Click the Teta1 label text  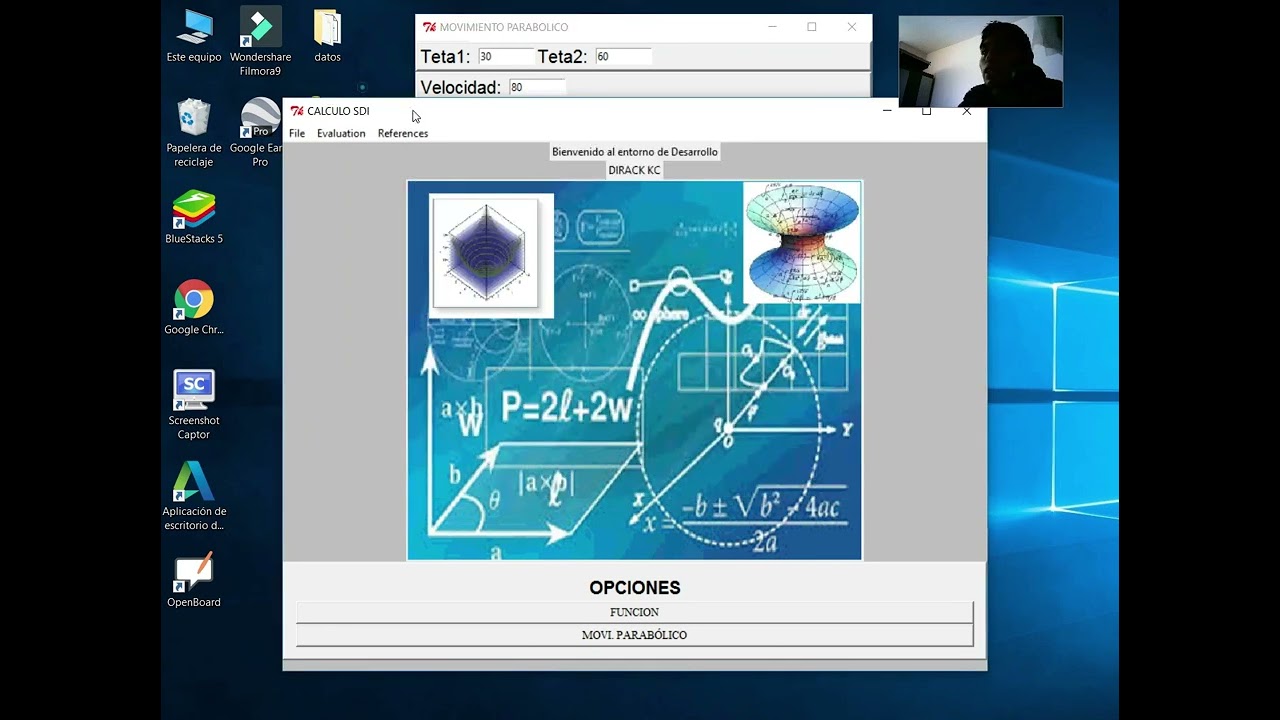point(445,57)
